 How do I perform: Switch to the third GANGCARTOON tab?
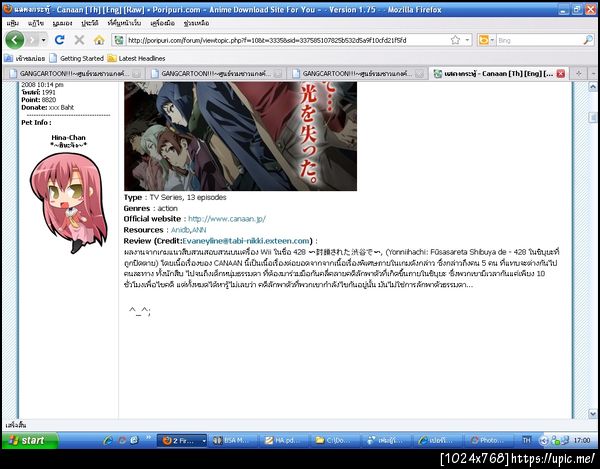[x=356, y=73]
